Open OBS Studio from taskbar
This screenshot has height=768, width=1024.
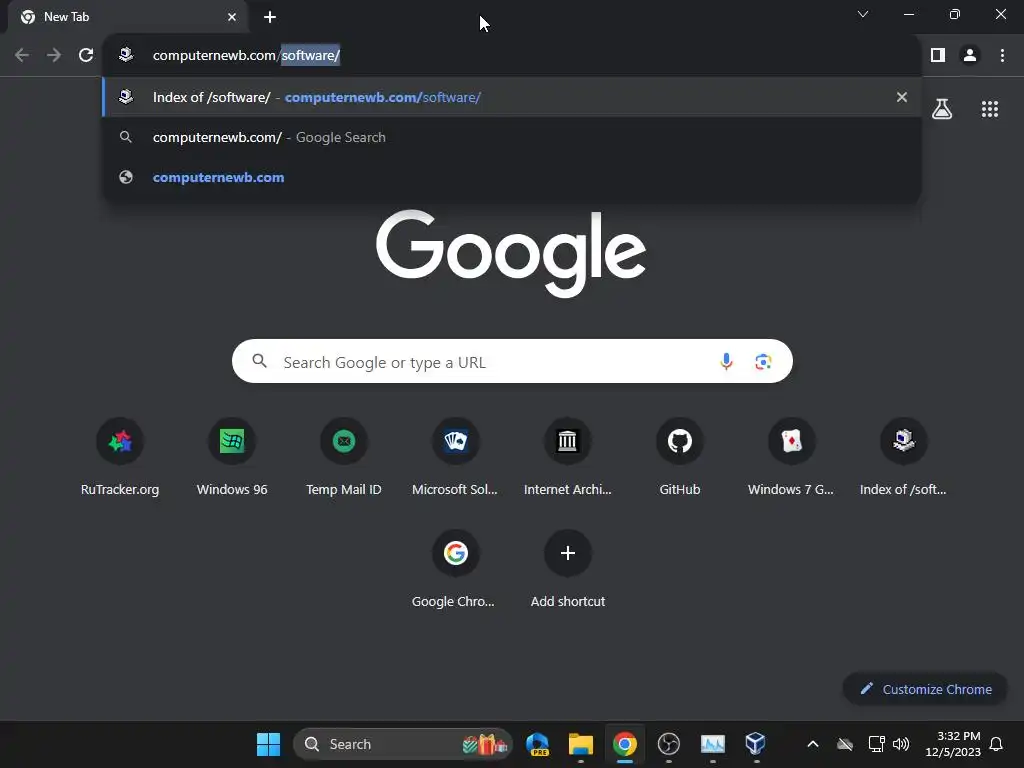tap(669, 744)
